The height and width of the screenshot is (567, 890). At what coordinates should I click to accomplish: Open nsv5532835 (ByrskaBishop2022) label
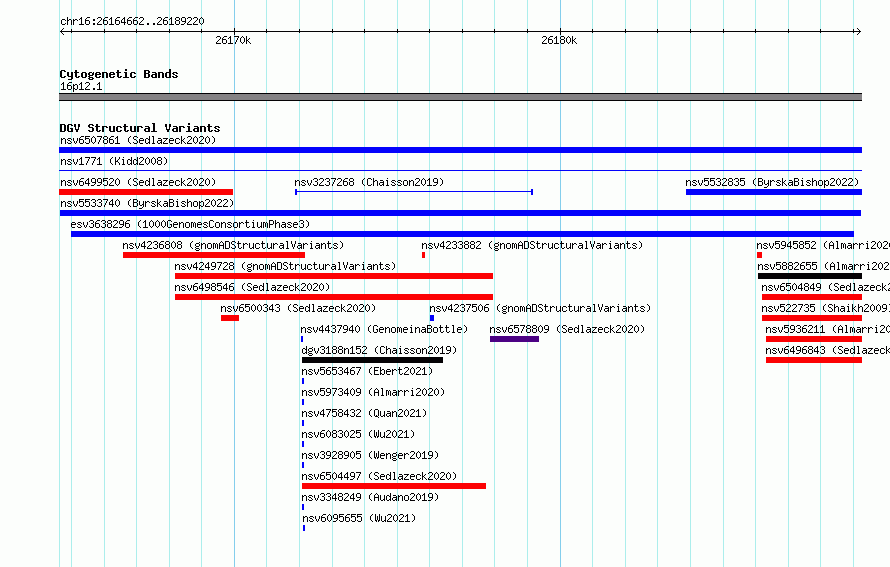tap(772, 182)
